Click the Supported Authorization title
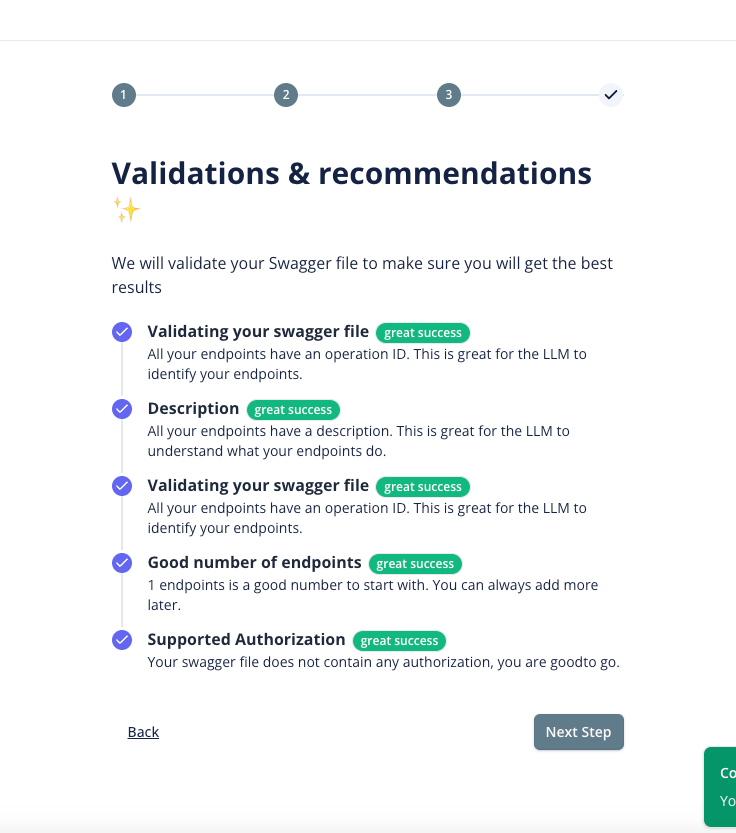736x833 pixels. 246,640
